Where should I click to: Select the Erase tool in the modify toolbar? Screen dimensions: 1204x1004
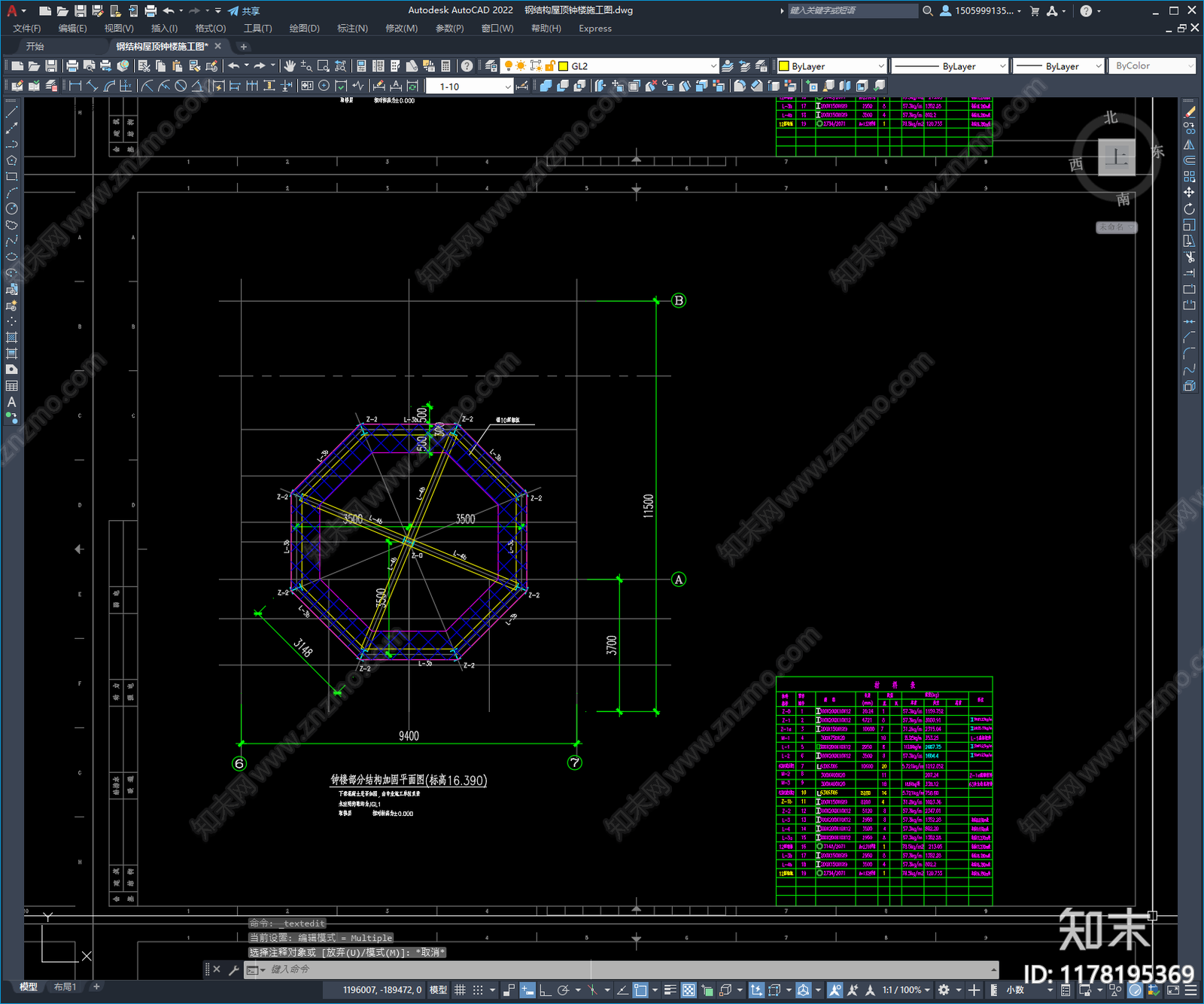point(1189,111)
